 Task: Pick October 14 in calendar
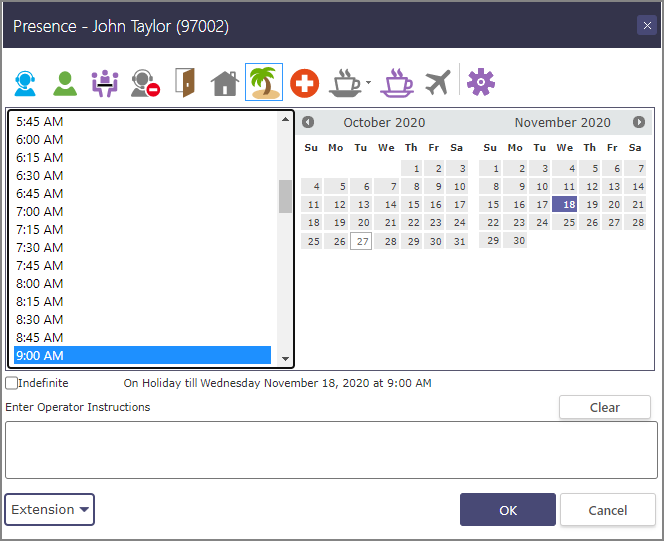386,204
